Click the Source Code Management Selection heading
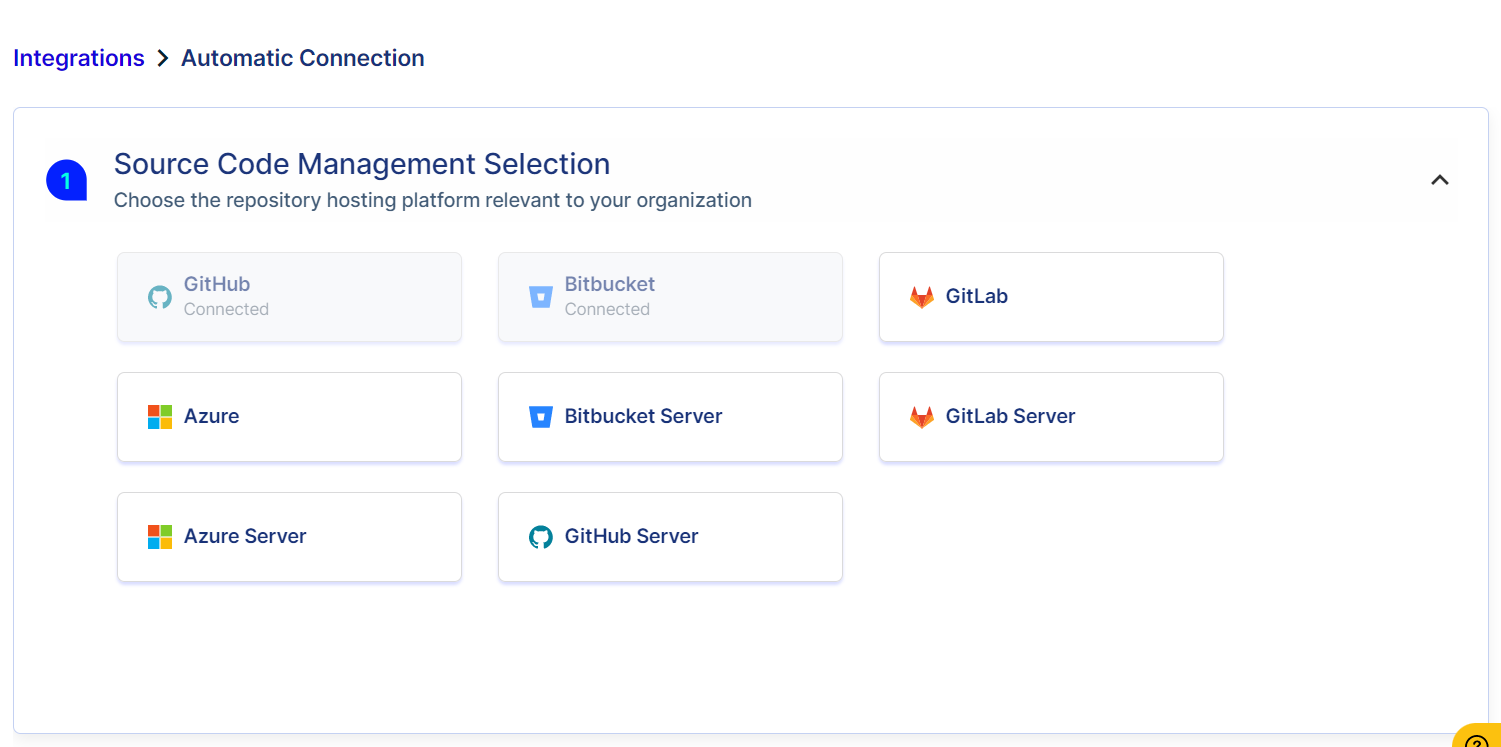The height and width of the screenshot is (747, 1501). 362,164
